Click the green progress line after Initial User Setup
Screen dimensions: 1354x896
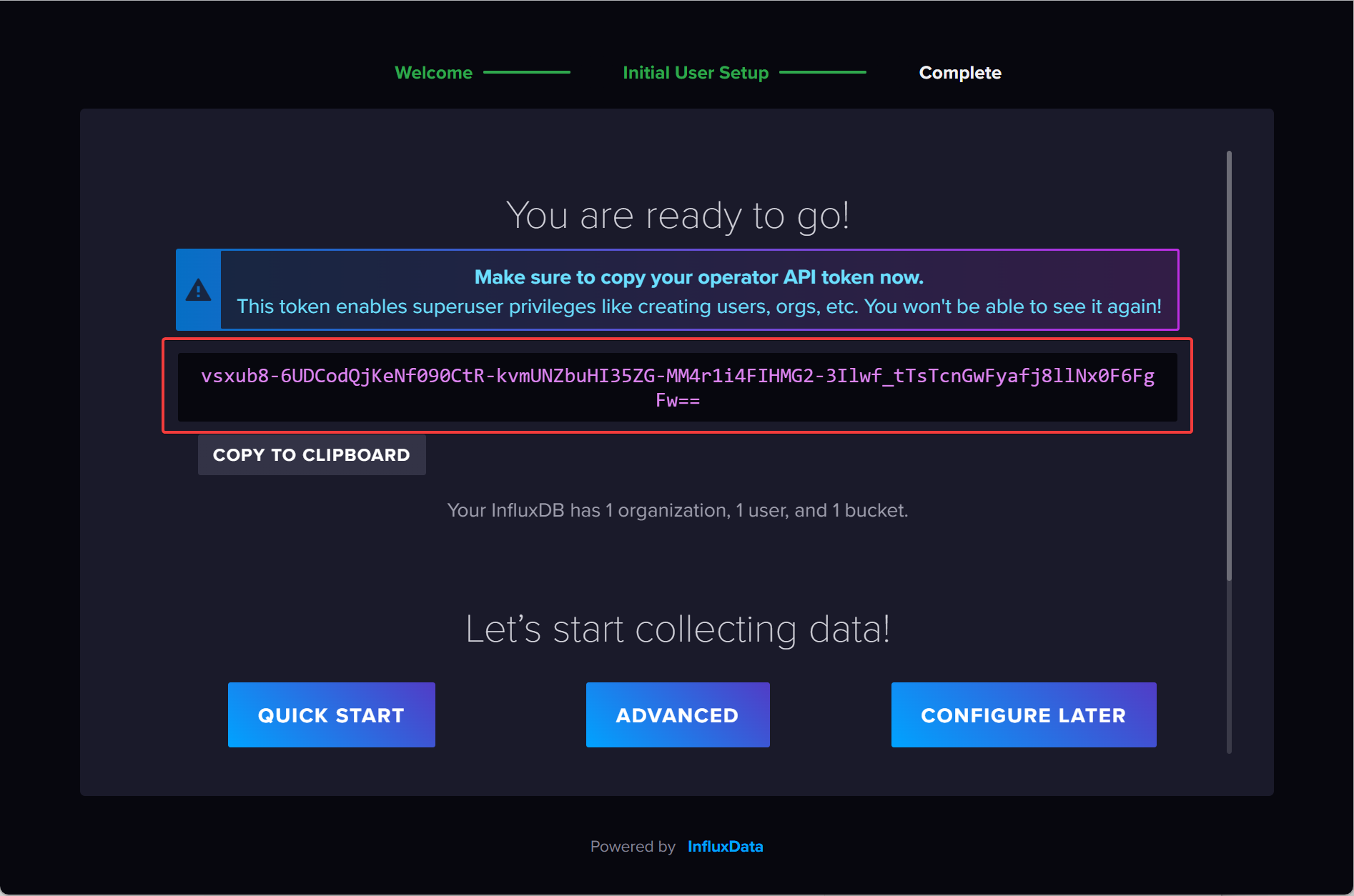click(x=822, y=72)
